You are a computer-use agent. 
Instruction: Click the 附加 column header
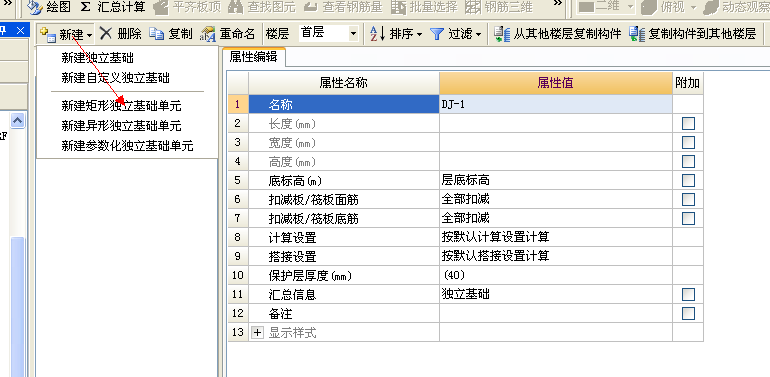[688, 83]
